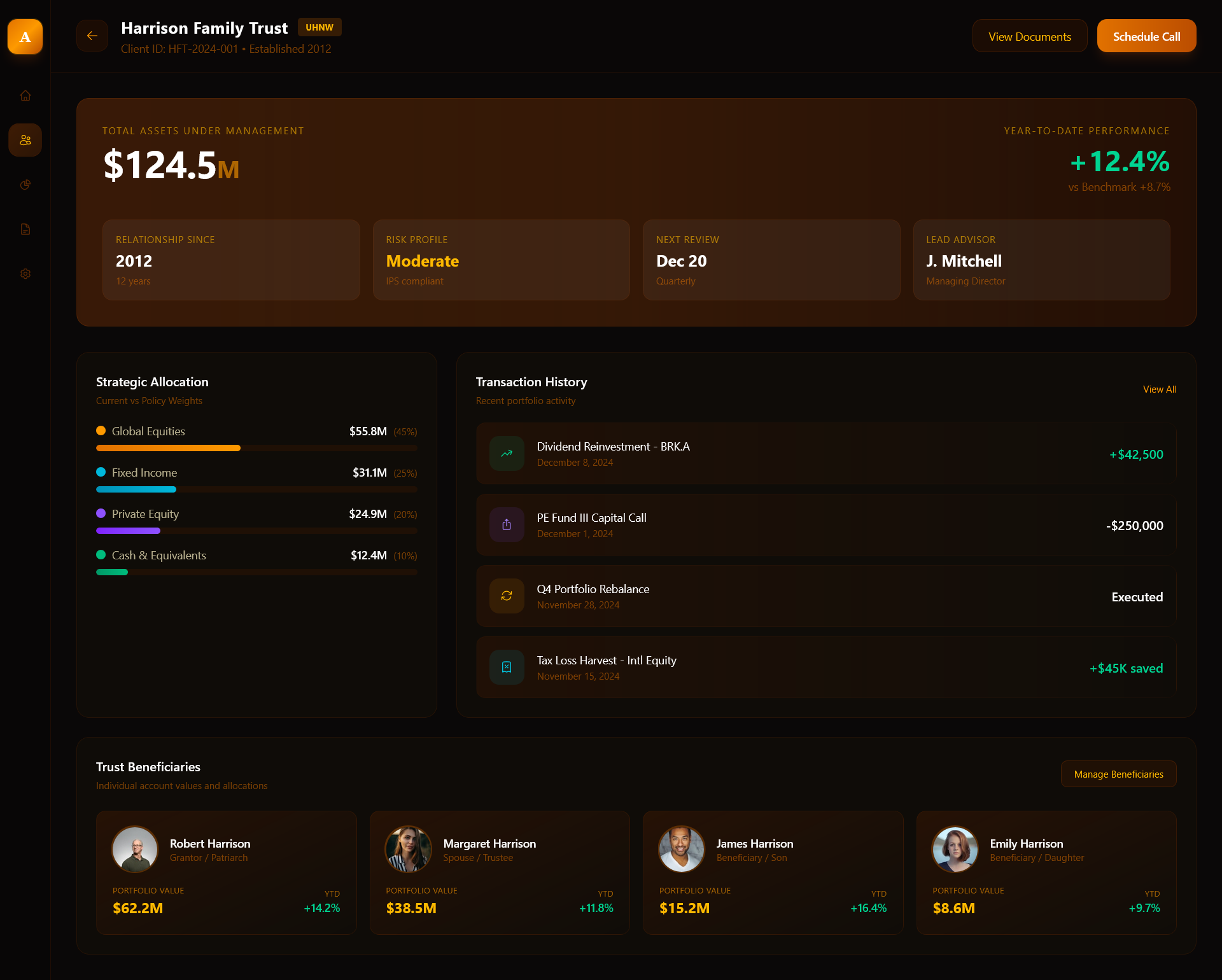Open the clients section from the sidebar

25,140
